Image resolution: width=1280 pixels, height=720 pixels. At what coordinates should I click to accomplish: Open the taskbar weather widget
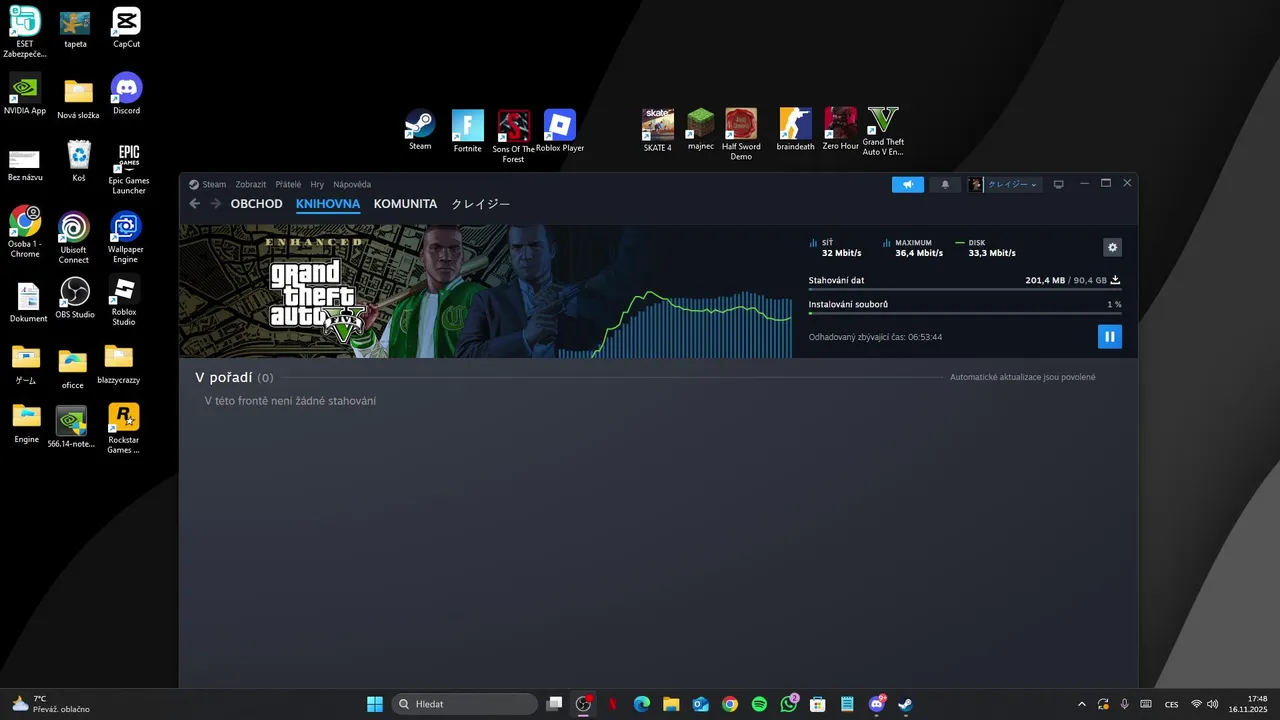coord(50,704)
